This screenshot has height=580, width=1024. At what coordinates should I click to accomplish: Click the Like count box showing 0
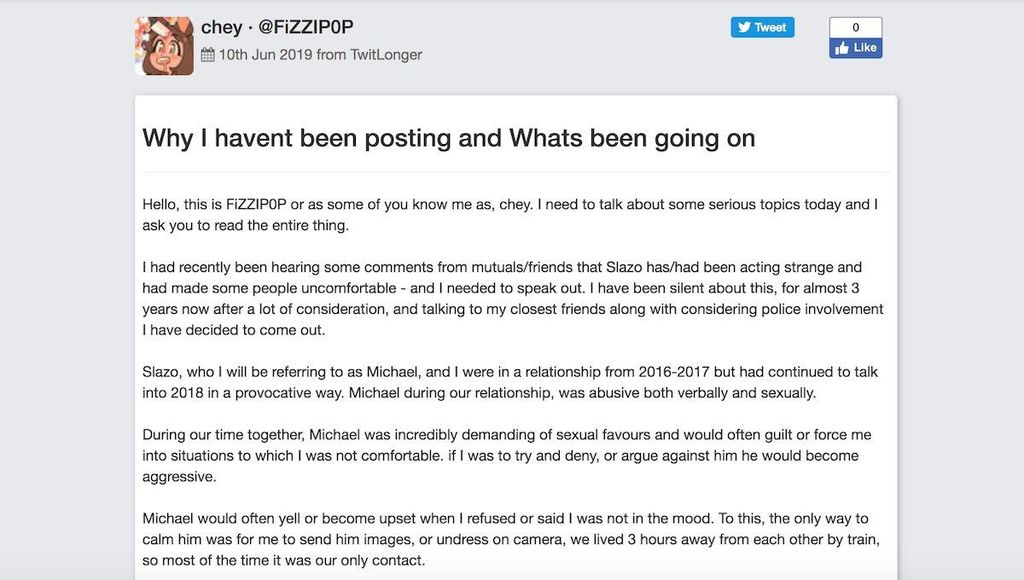[x=856, y=27]
